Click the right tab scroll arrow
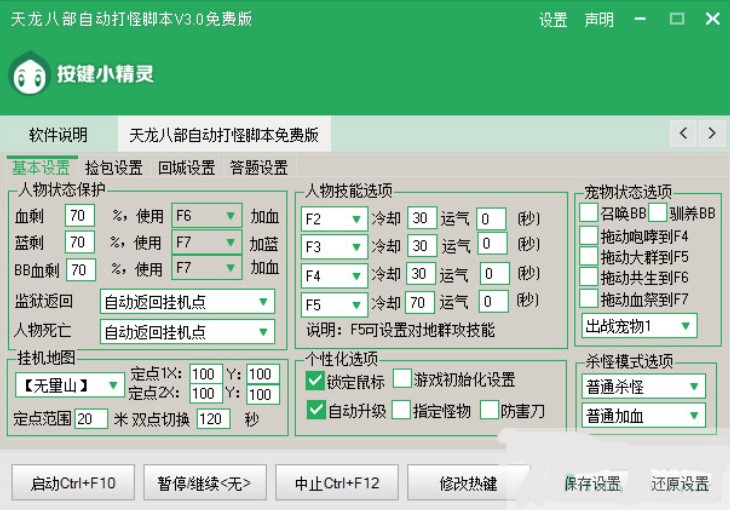The width and height of the screenshot is (730, 510). point(711,134)
